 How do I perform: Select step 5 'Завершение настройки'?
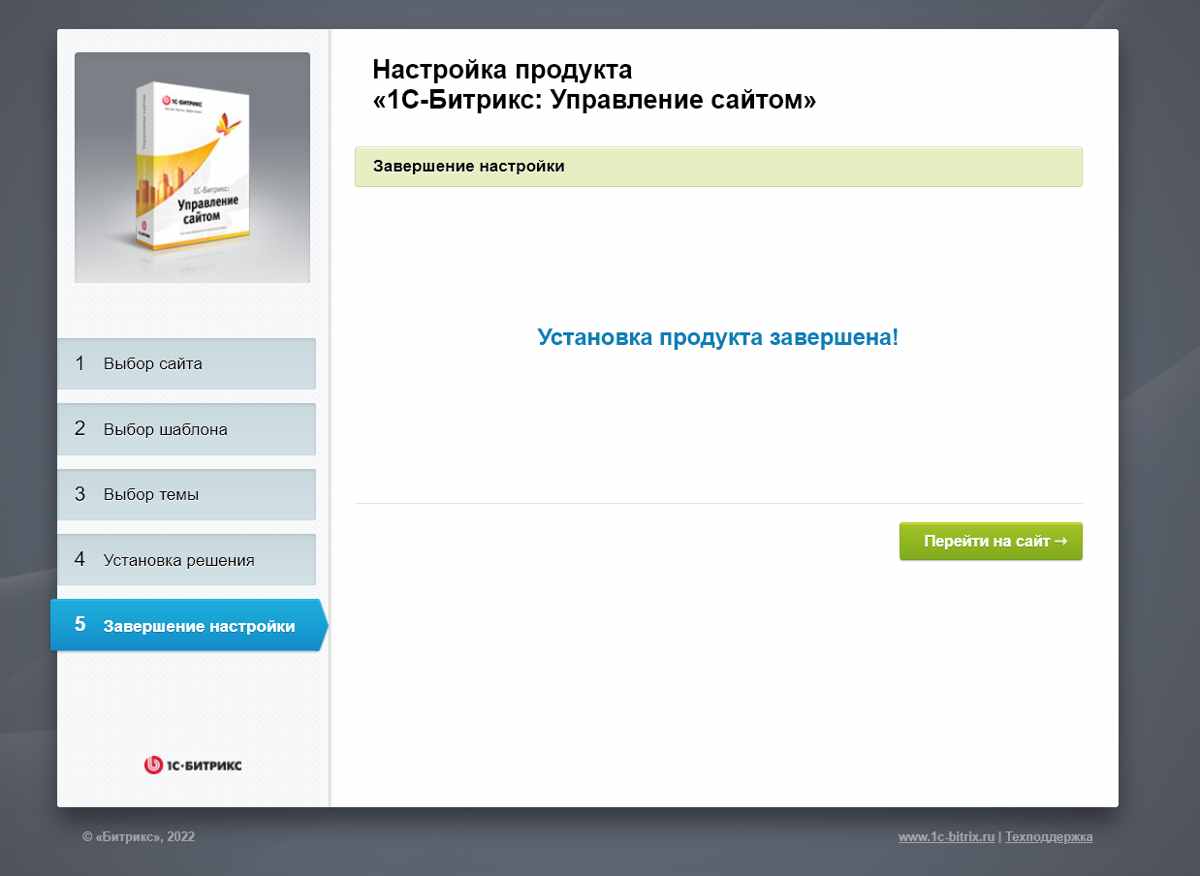(x=189, y=626)
